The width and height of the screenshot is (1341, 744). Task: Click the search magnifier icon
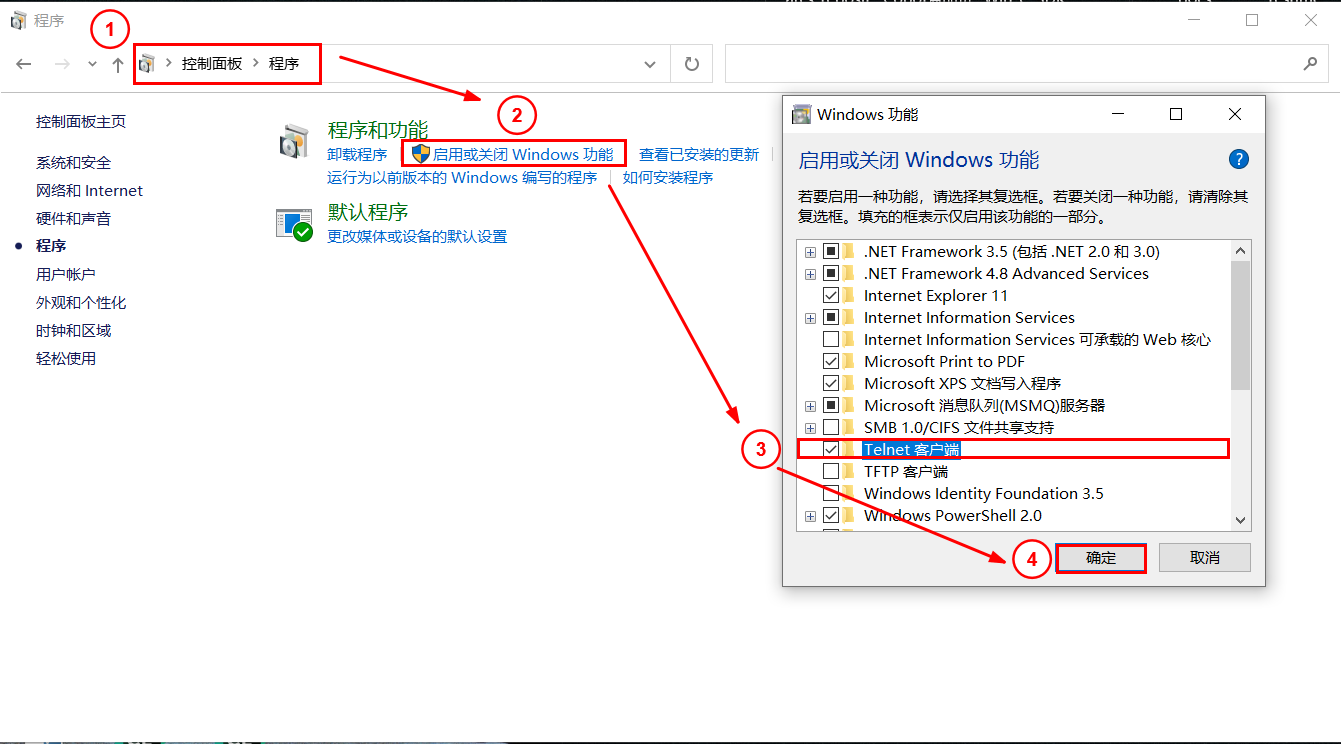1310,64
